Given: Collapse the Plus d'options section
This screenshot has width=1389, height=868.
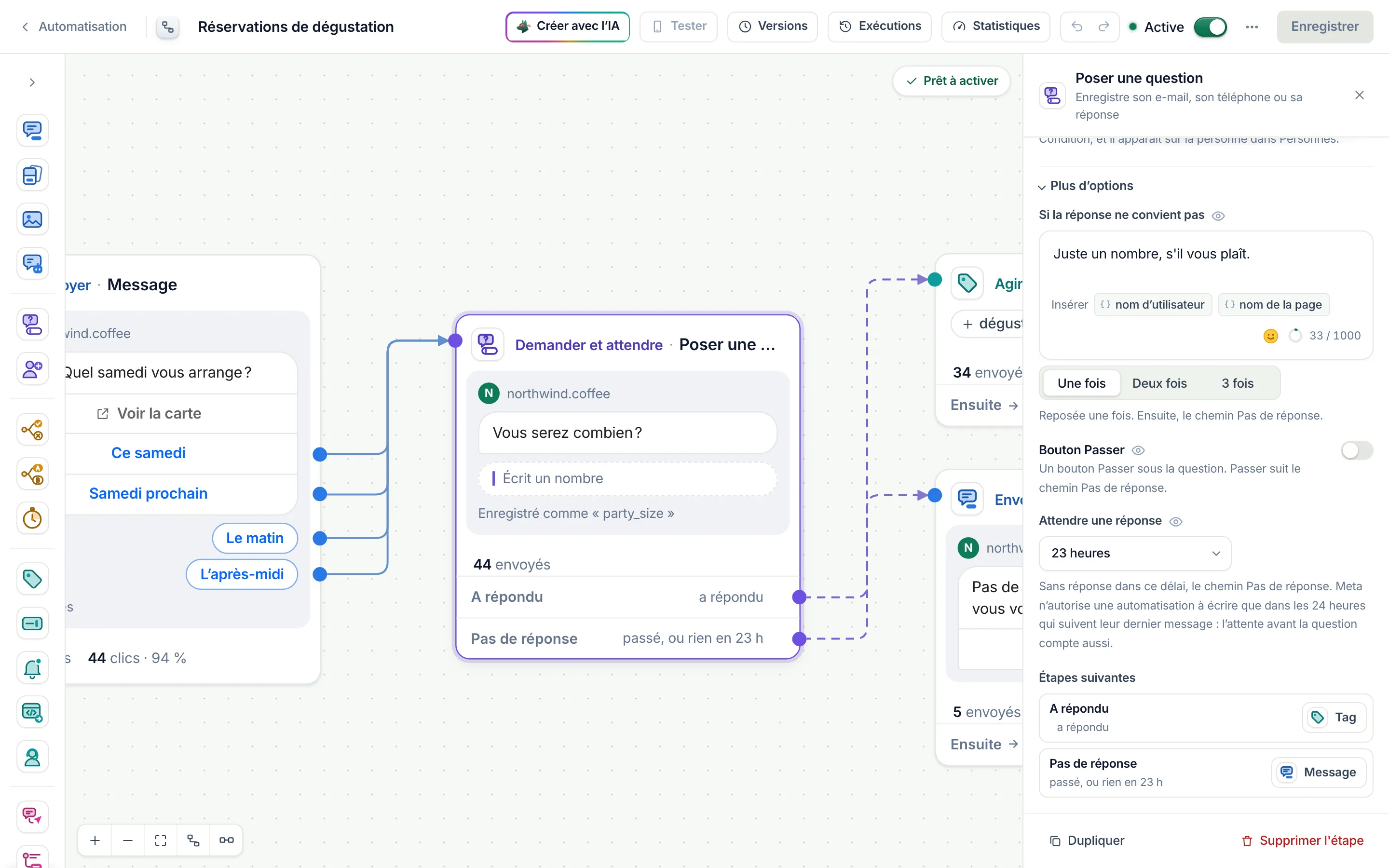Looking at the screenshot, I should tap(1085, 186).
